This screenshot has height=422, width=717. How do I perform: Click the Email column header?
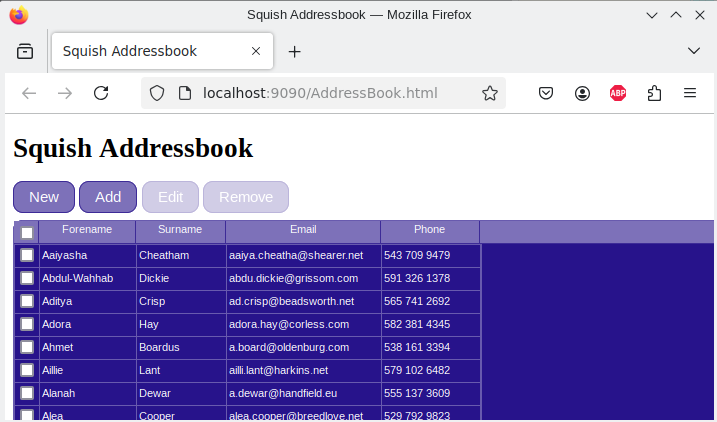click(303, 232)
